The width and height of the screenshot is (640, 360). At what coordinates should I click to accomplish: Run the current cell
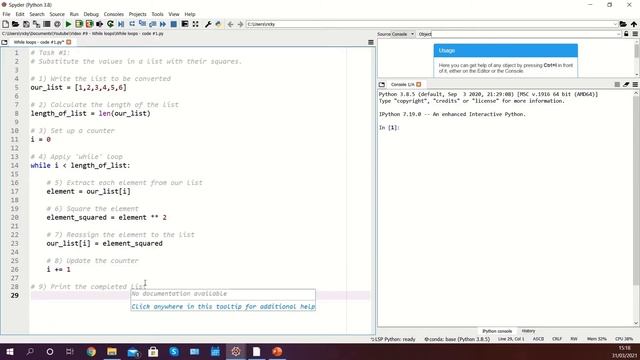(79, 24)
